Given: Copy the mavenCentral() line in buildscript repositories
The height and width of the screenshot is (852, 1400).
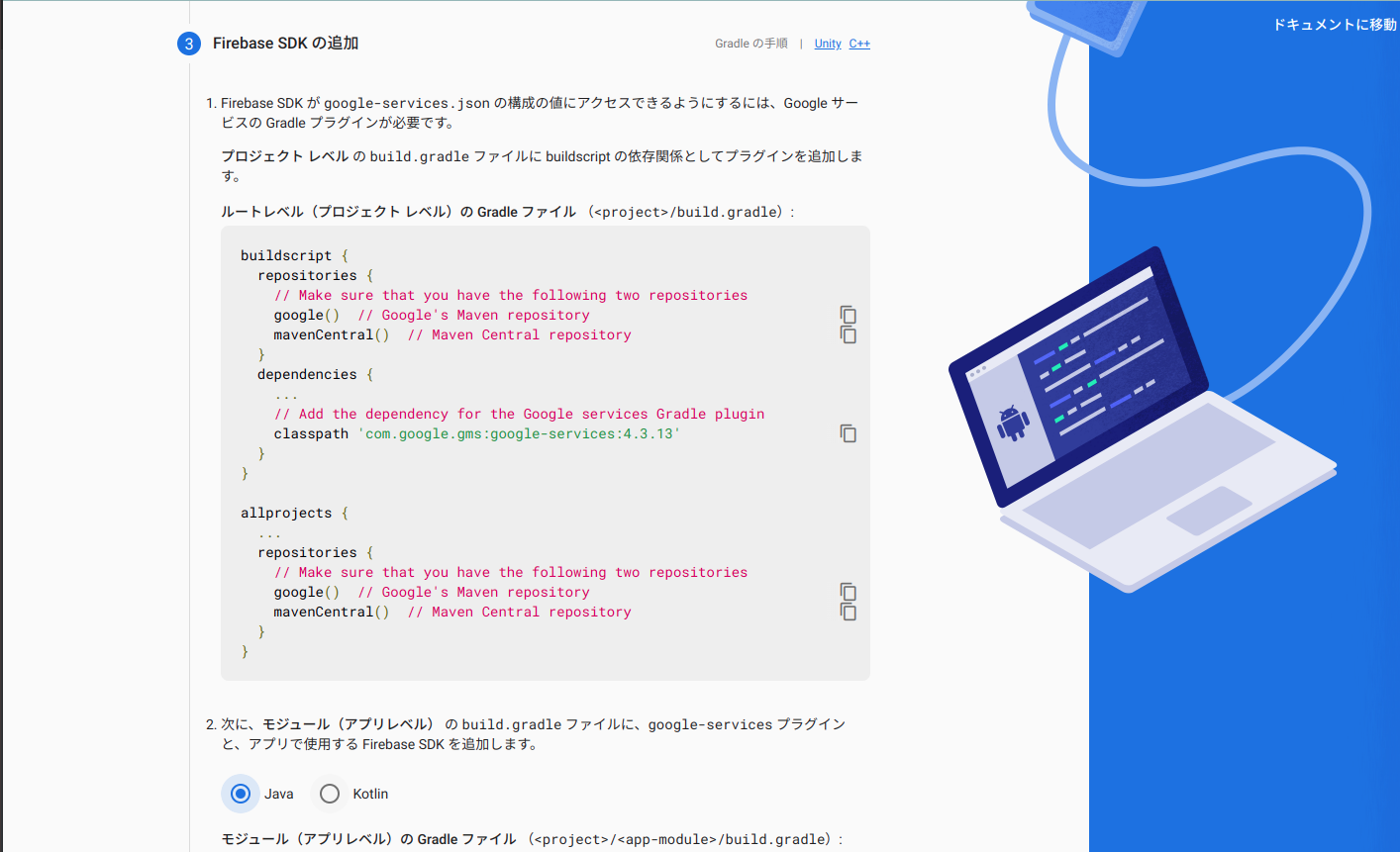Looking at the screenshot, I should pos(848,334).
